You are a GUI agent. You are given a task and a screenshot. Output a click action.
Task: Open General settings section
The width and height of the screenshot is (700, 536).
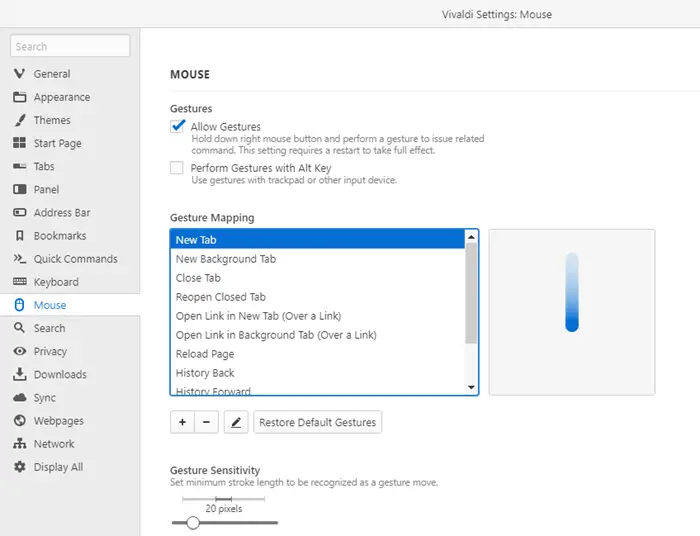pyautogui.click(x=52, y=74)
